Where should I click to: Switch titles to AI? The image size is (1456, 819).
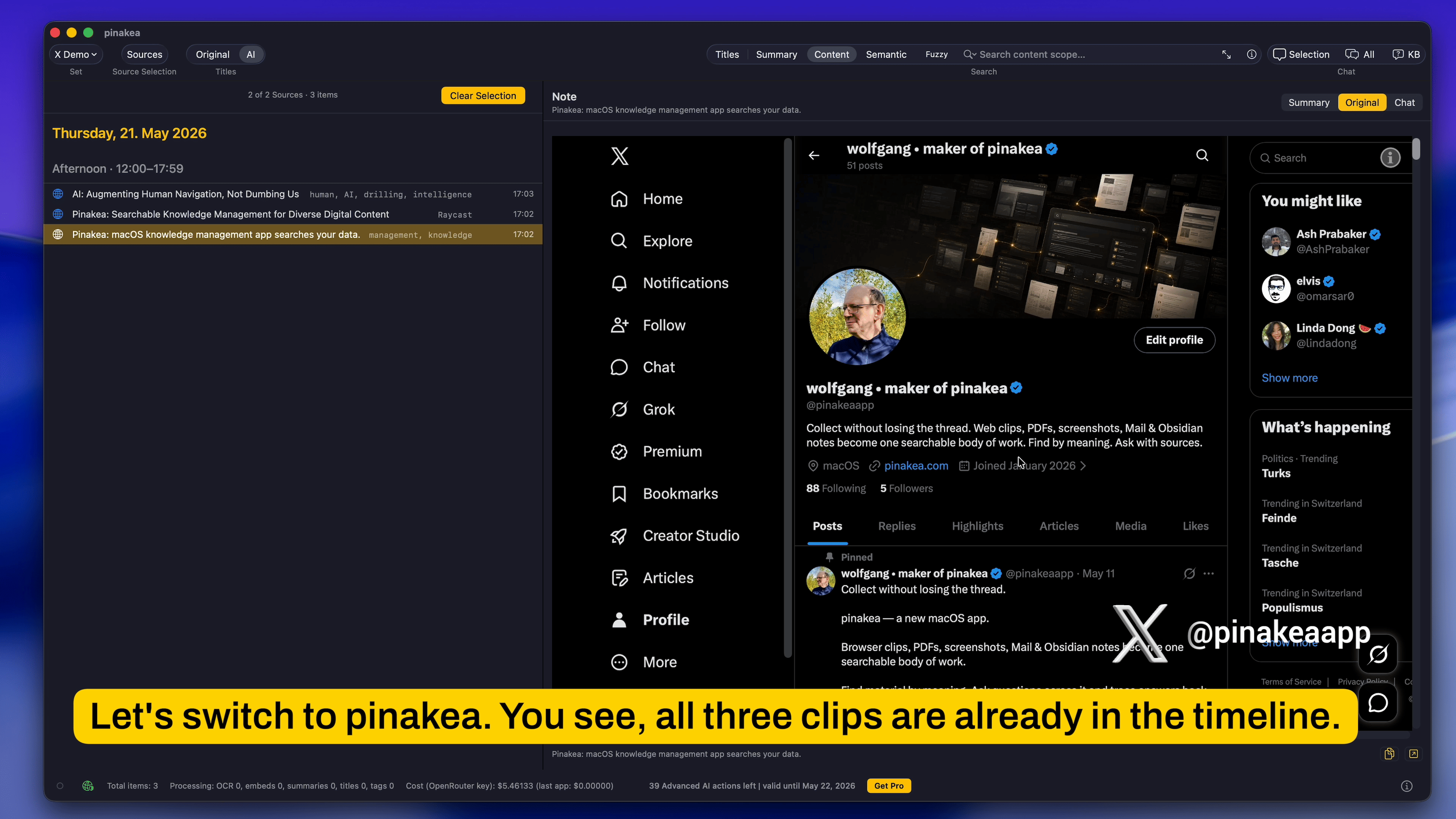(251, 54)
